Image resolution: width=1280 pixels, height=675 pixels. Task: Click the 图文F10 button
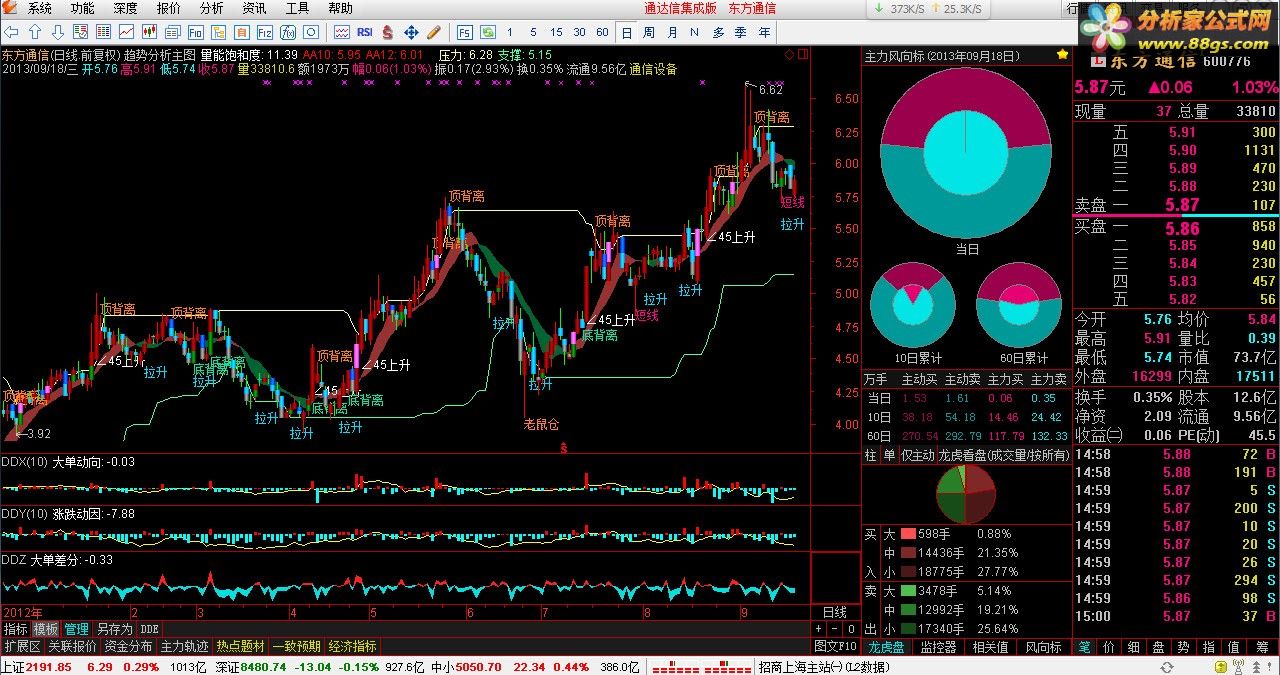click(834, 647)
